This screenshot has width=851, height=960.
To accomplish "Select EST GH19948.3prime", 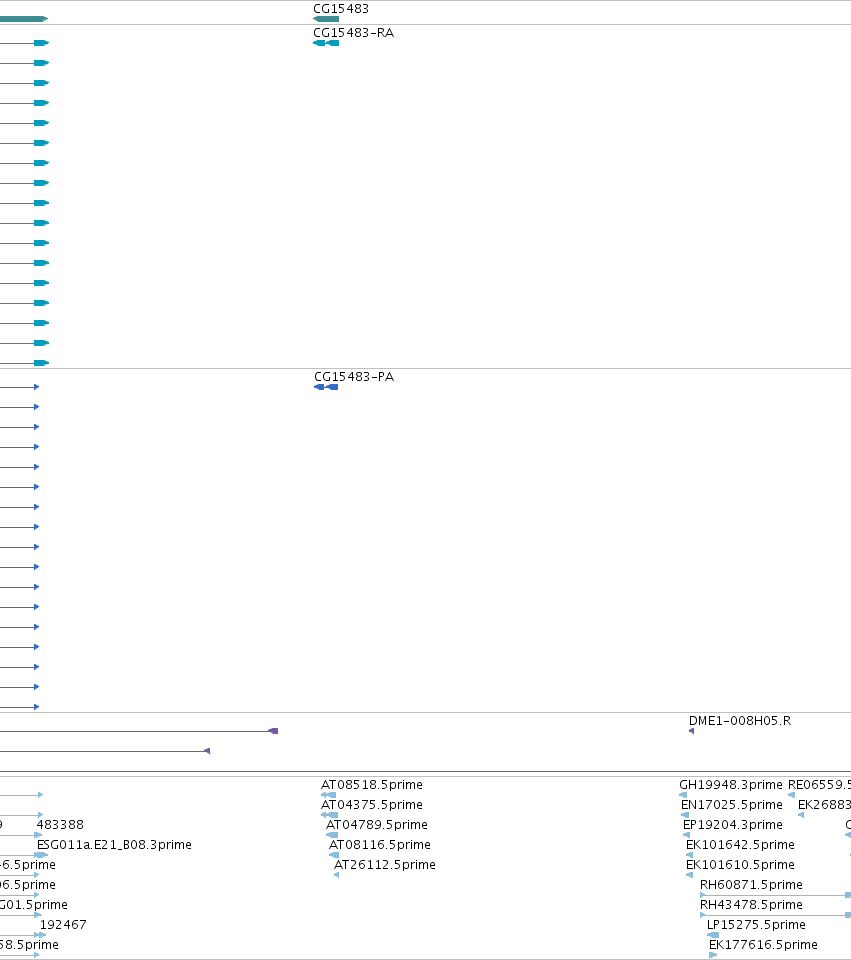I will click(730, 784).
